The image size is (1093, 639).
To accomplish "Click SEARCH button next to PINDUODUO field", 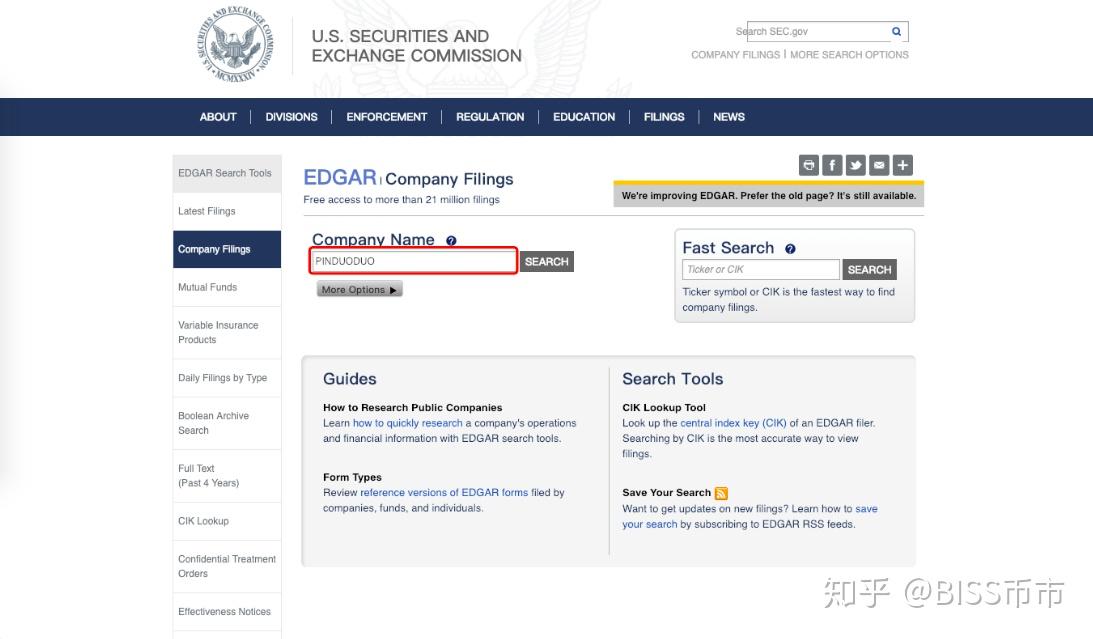I will coord(547,262).
